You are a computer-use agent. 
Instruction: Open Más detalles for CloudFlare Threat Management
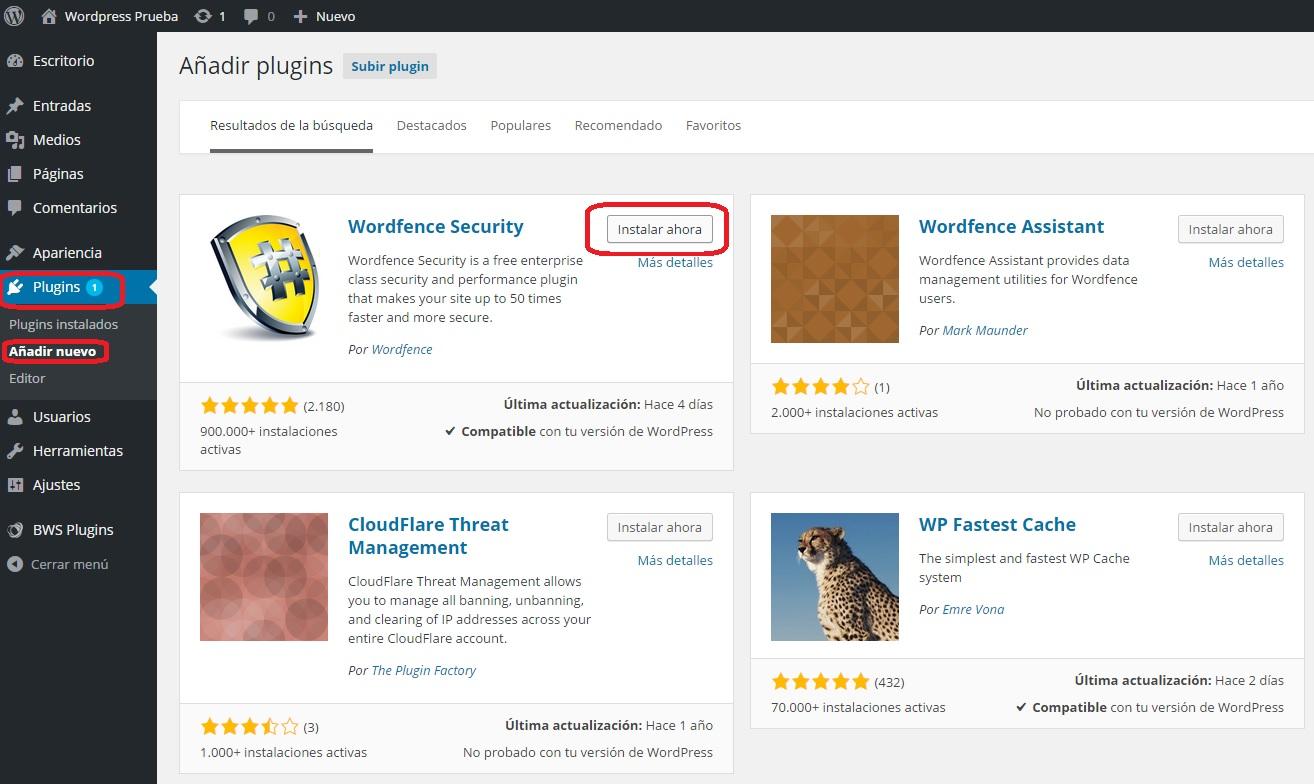point(675,561)
